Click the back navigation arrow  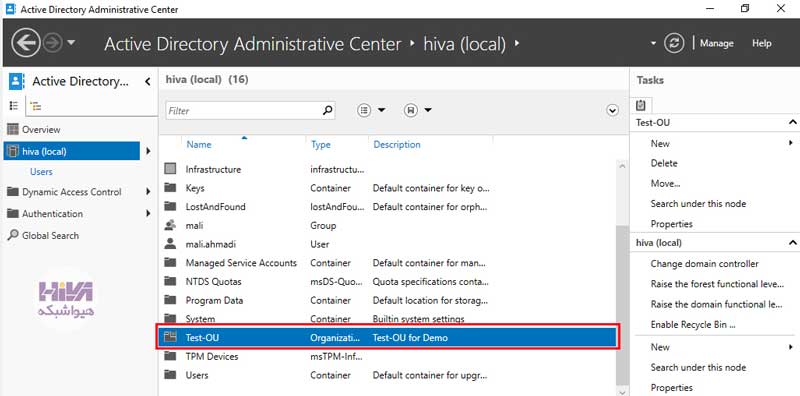click(26, 43)
